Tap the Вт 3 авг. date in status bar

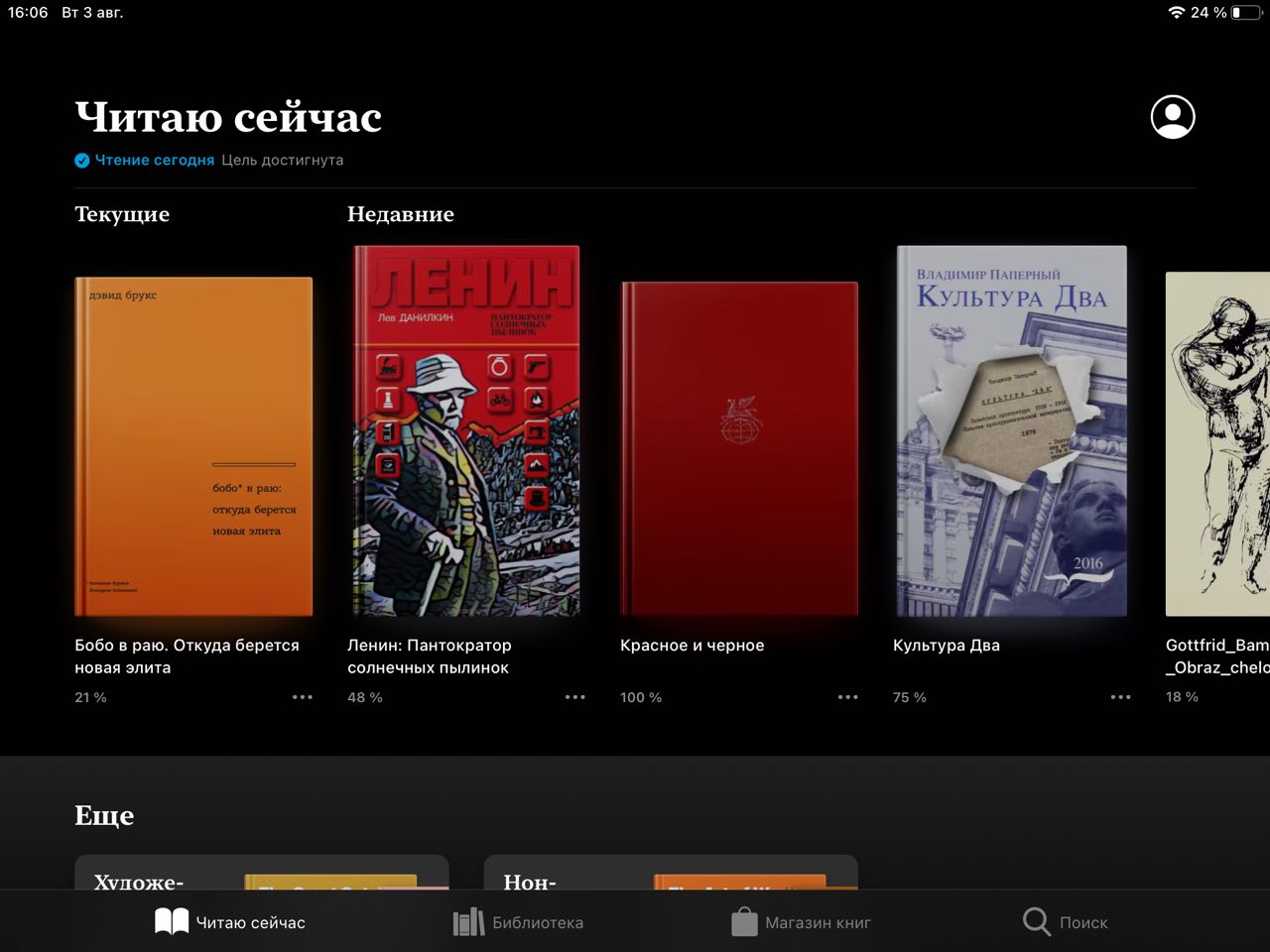(92, 12)
